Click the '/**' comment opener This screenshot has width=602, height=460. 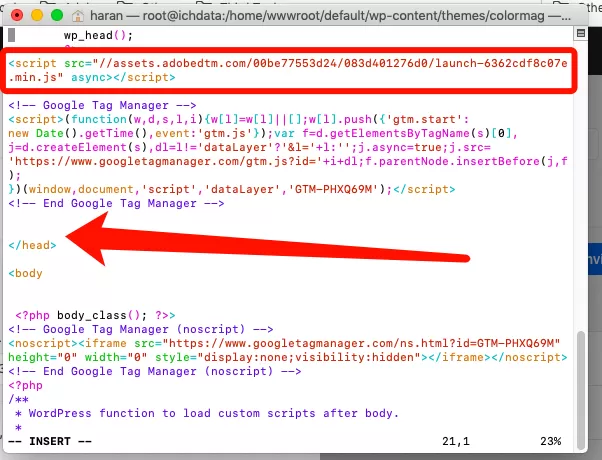18,399
